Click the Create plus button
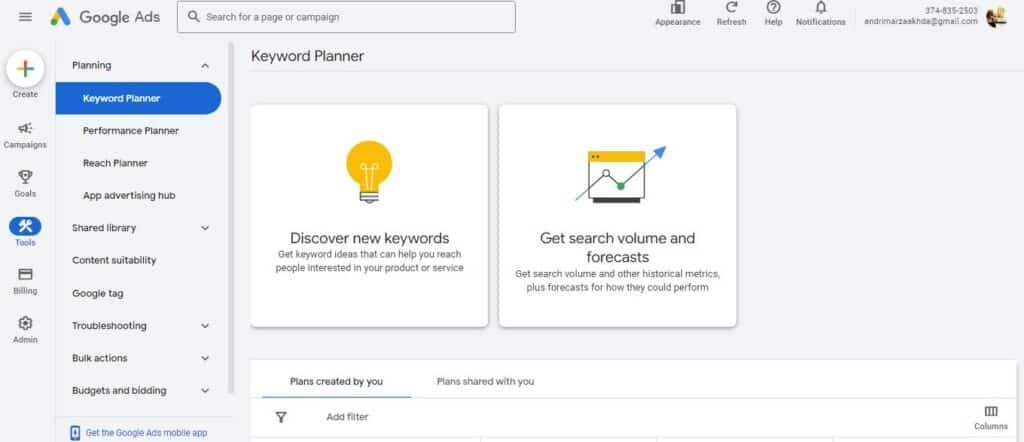This screenshot has width=1024, height=442. point(25,69)
